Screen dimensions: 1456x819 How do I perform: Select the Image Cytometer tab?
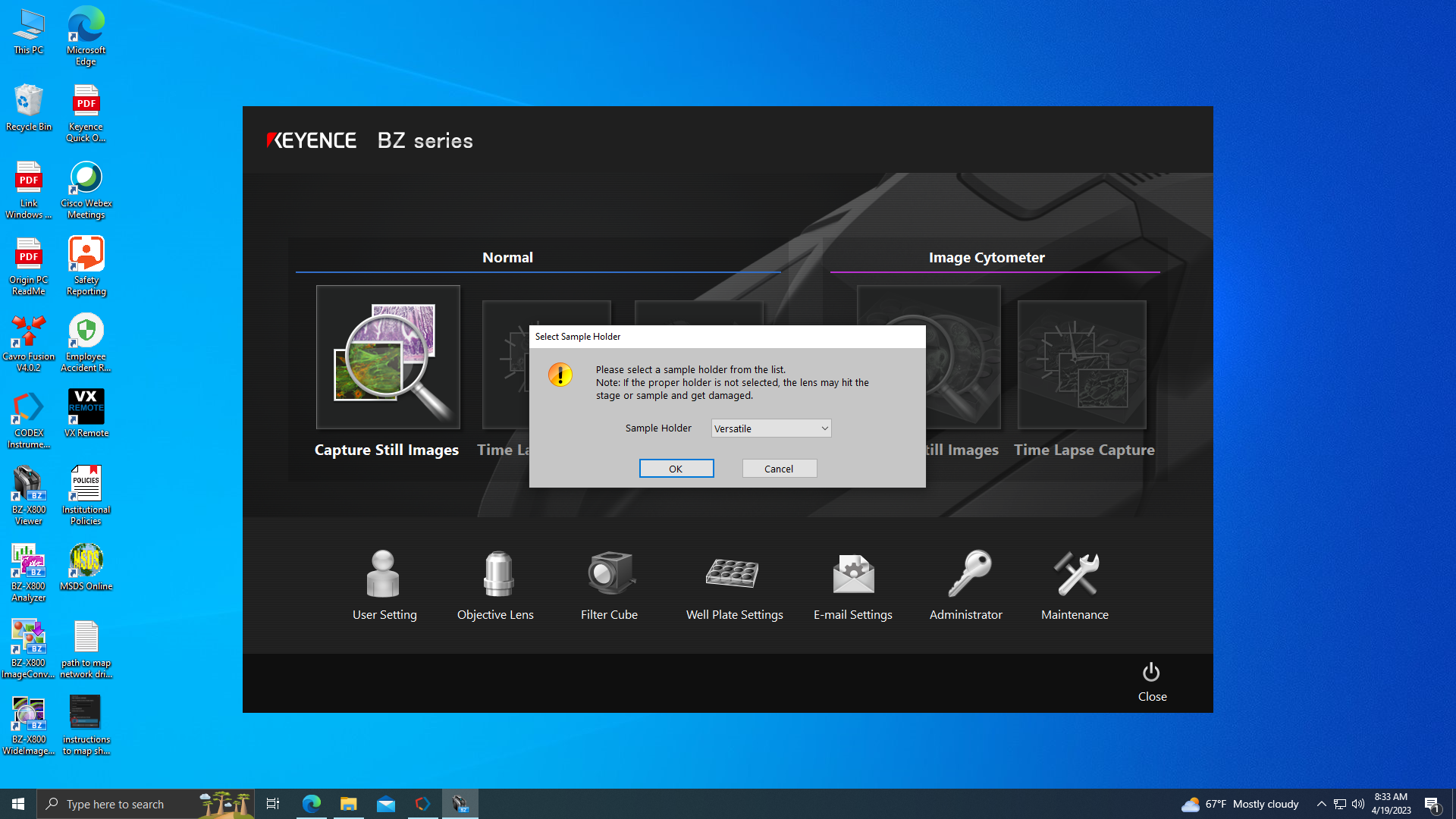point(987,258)
